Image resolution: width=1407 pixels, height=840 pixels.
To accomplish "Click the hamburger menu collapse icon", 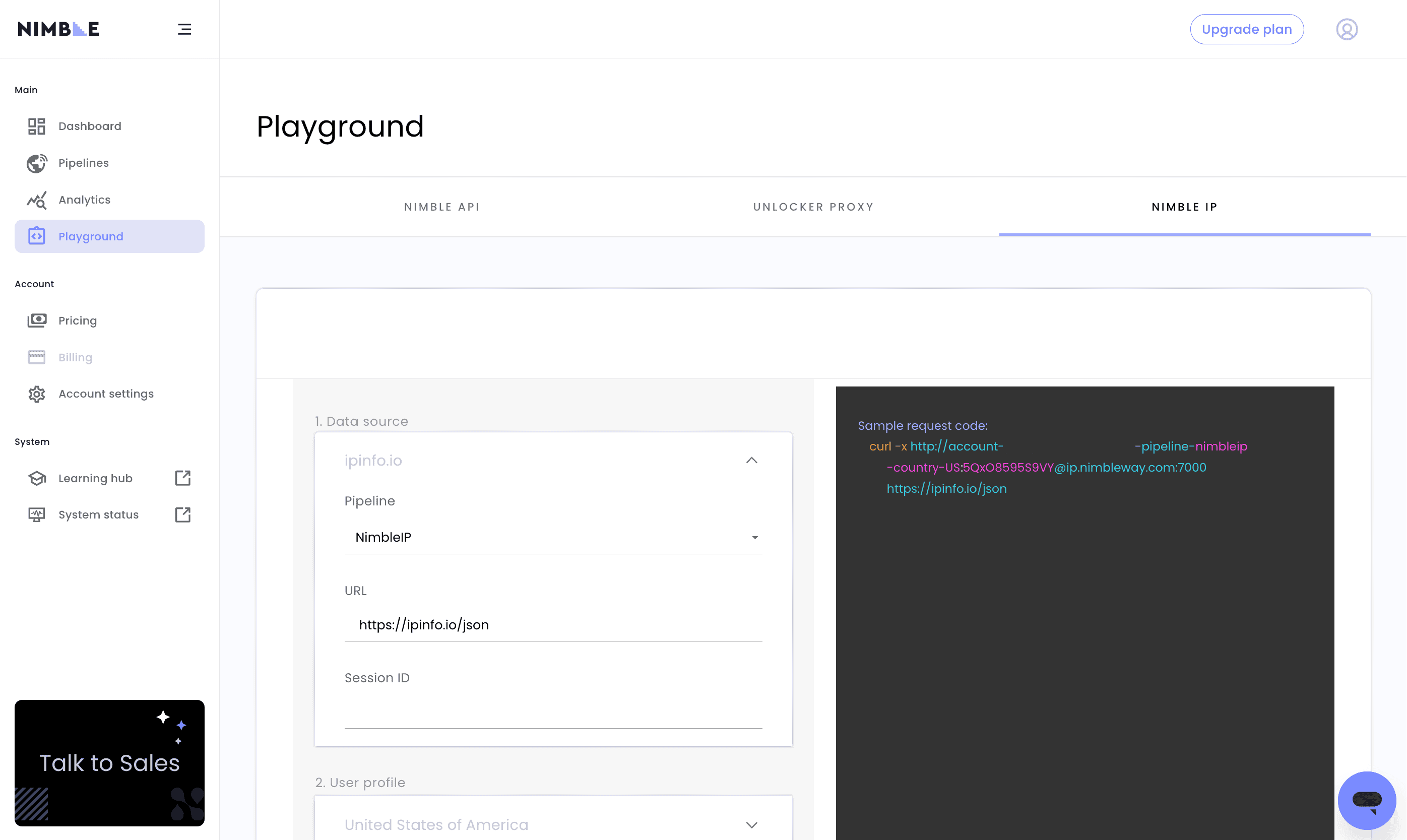I will [184, 29].
